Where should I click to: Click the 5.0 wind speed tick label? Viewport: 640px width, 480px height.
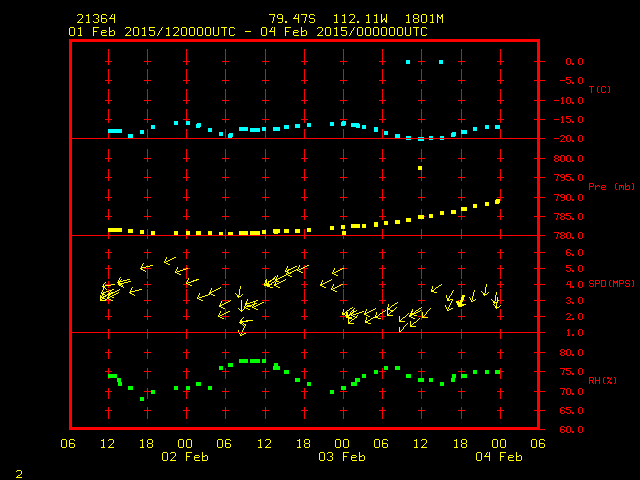pos(574,269)
